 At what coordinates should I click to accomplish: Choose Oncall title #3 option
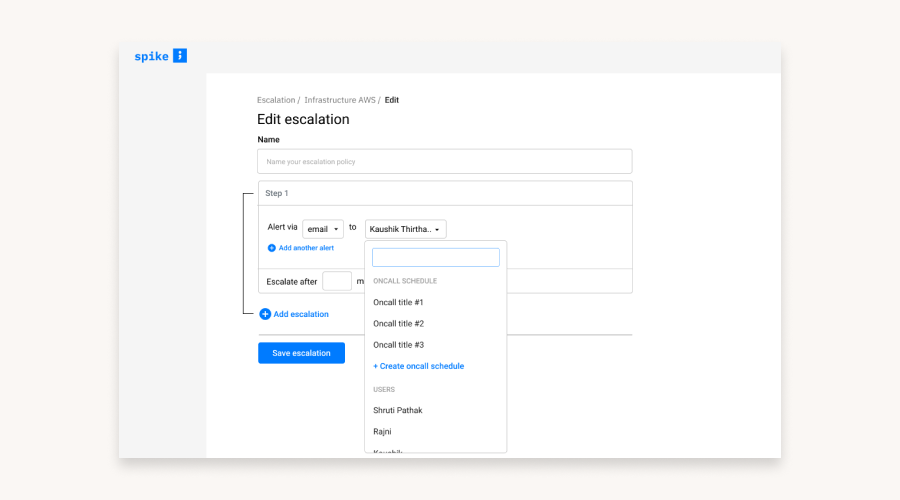398,345
